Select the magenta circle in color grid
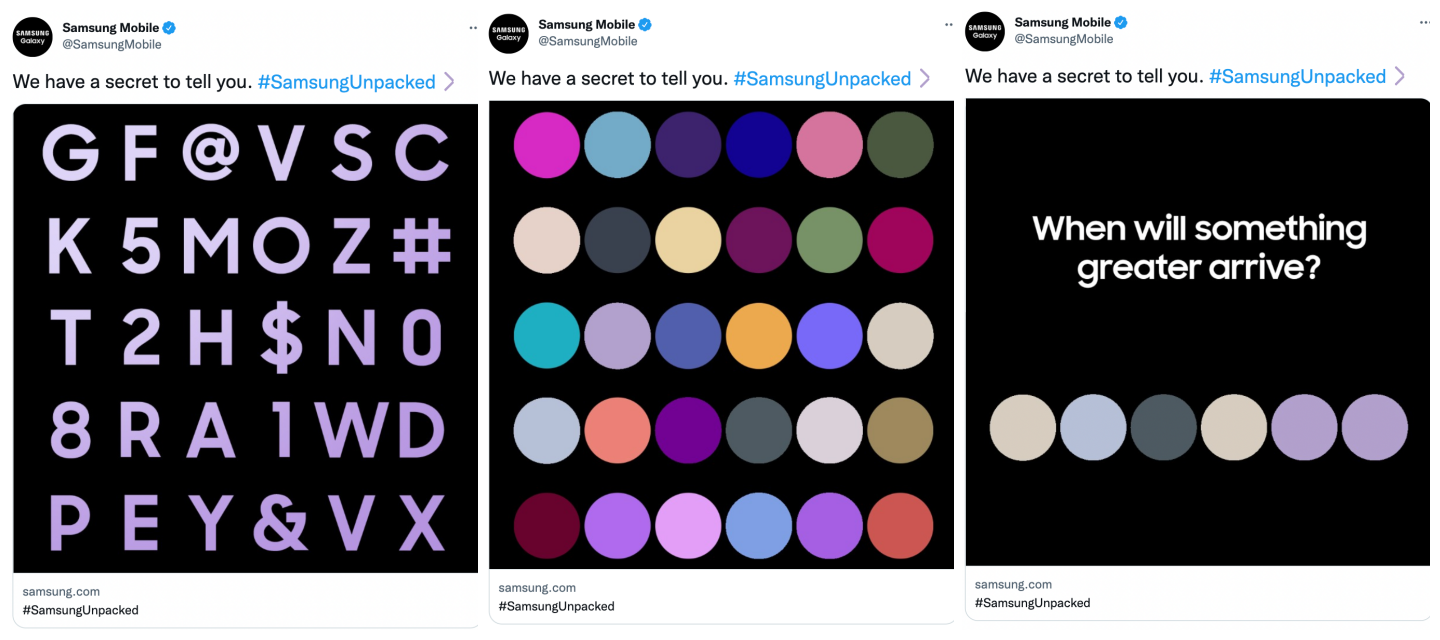The height and width of the screenshot is (640, 1440). tap(547, 145)
